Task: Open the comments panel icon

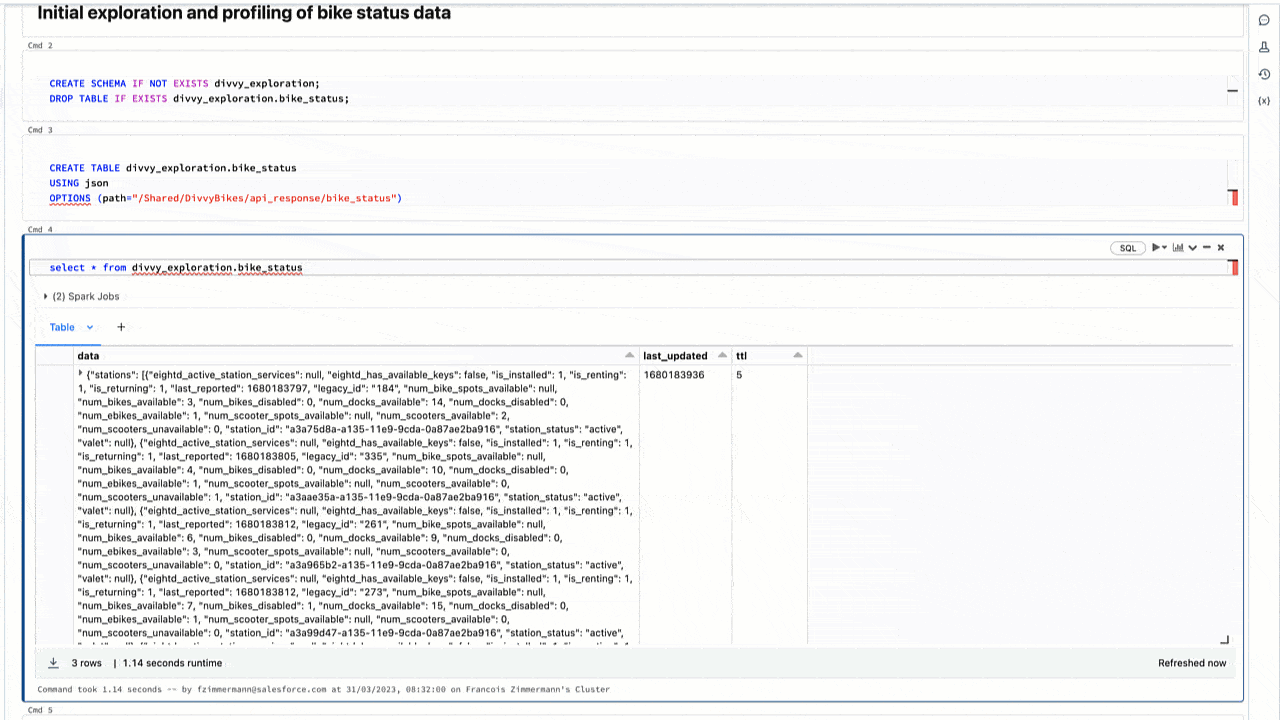Action: coord(1264,20)
